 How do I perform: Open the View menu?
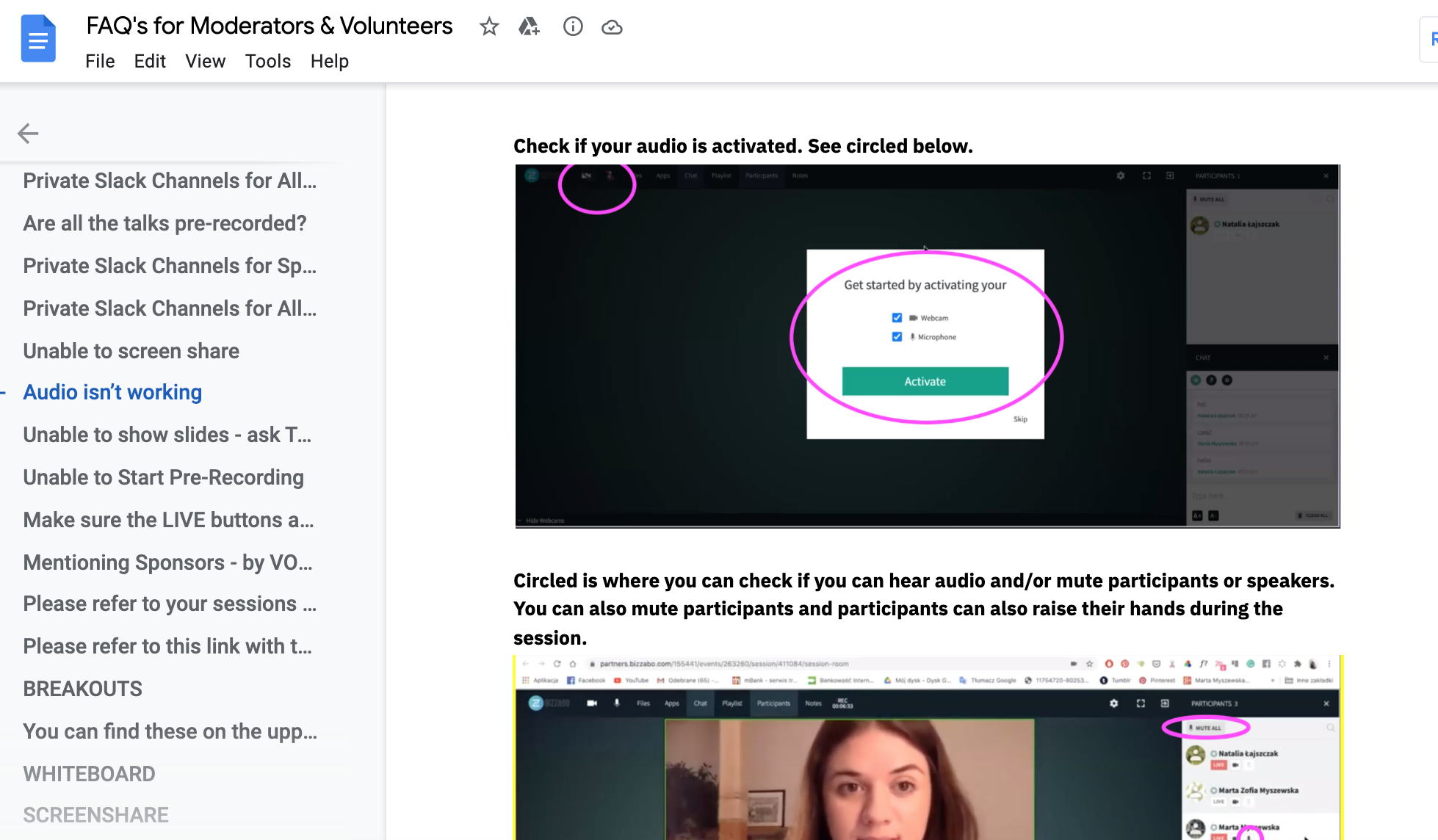click(205, 61)
